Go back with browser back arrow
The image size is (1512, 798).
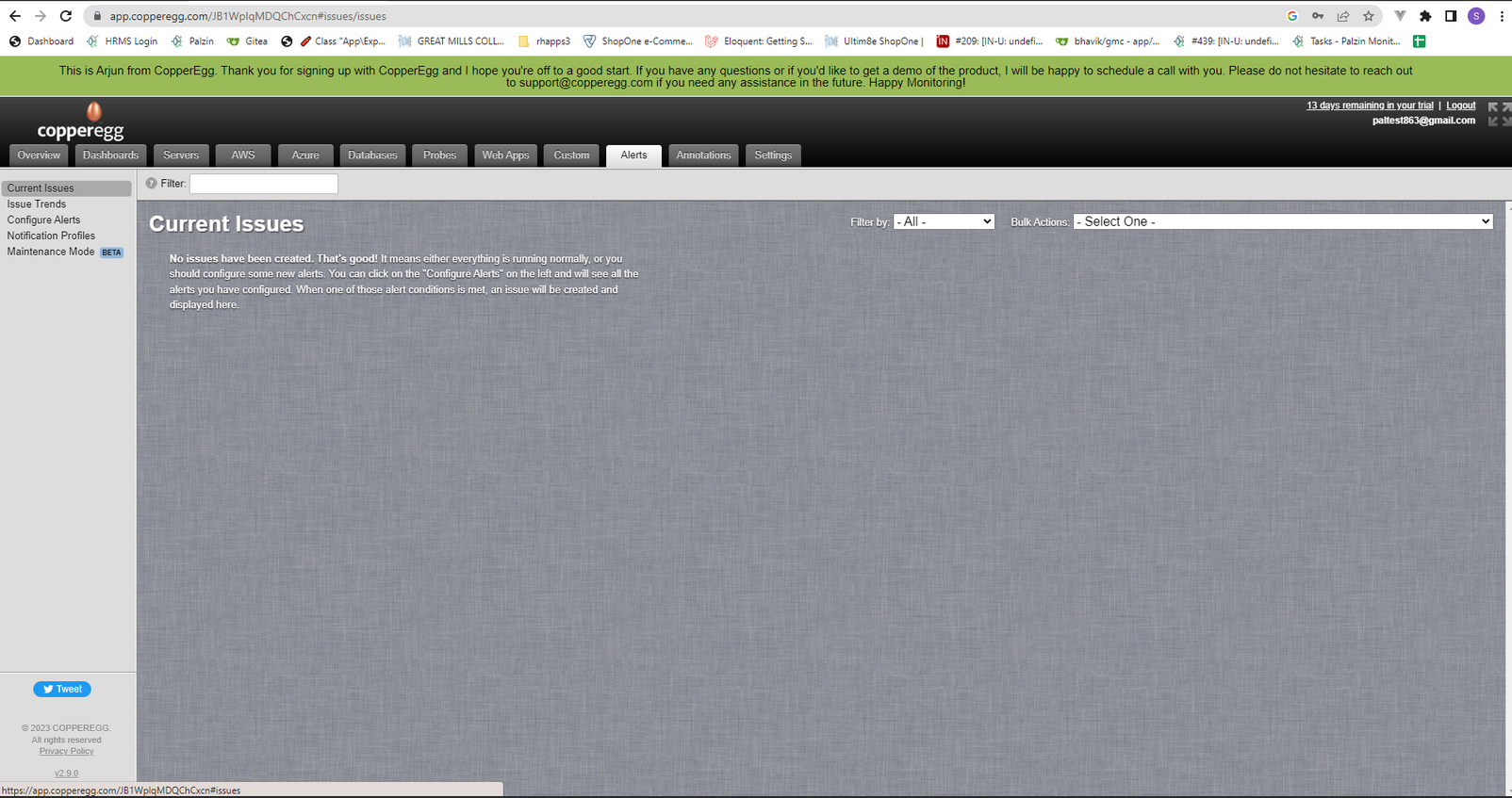point(15,16)
